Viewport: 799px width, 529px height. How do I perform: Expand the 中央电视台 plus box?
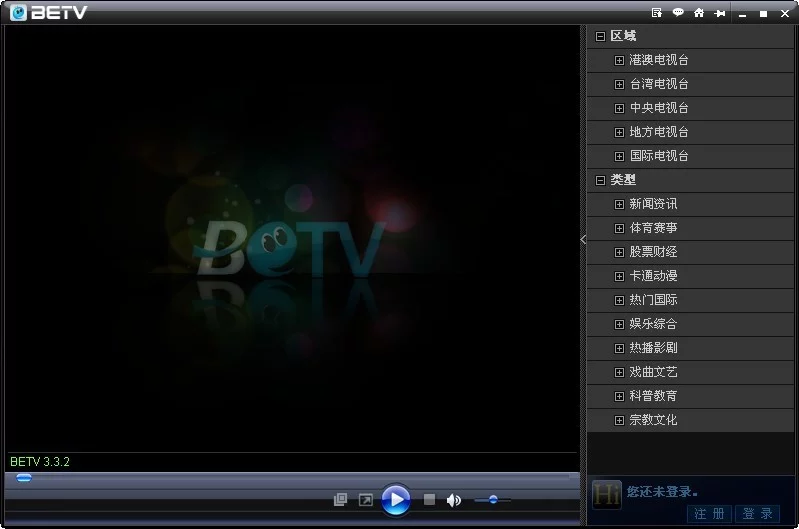[x=619, y=109]
